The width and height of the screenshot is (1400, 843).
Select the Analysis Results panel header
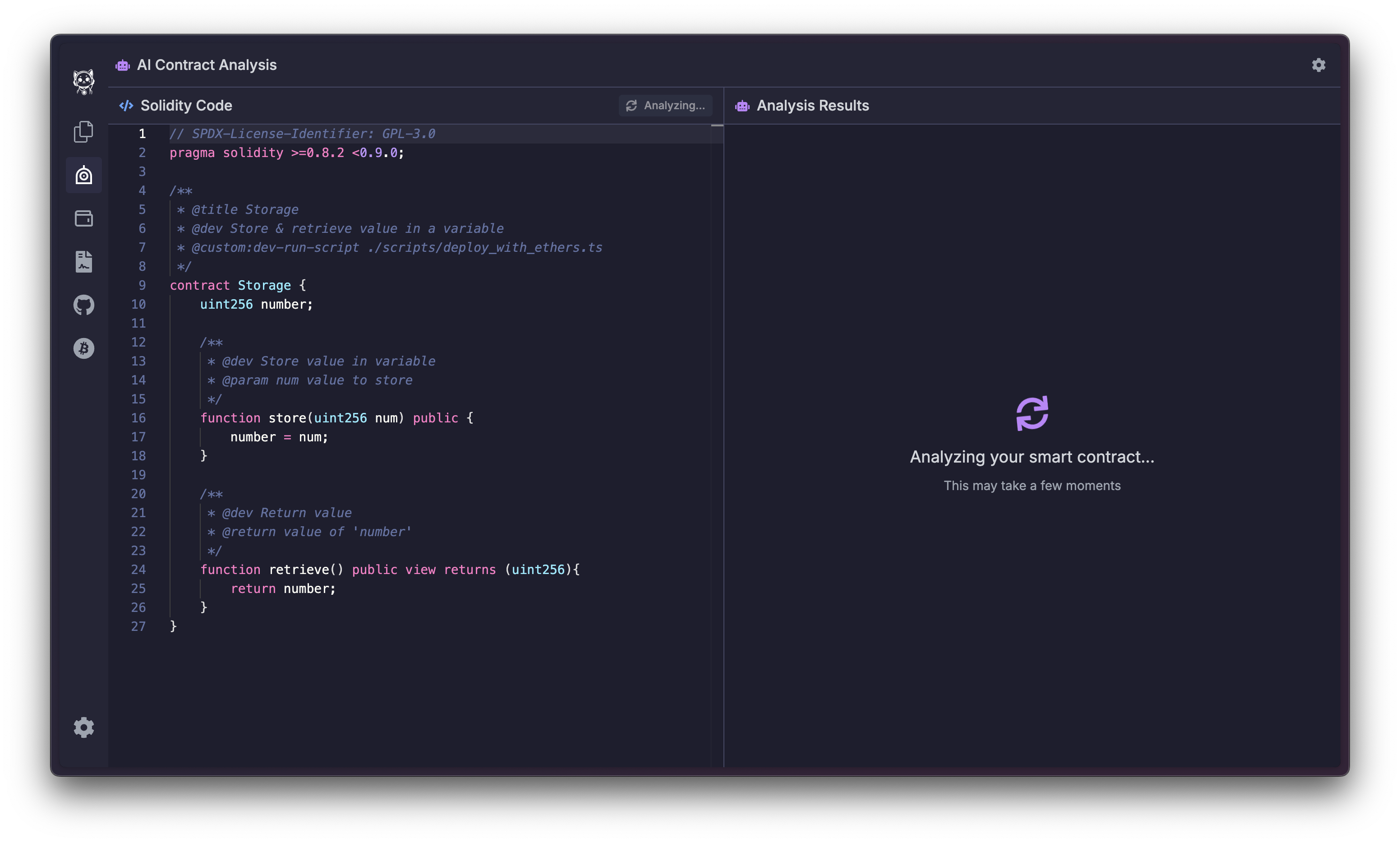(812, 106)
